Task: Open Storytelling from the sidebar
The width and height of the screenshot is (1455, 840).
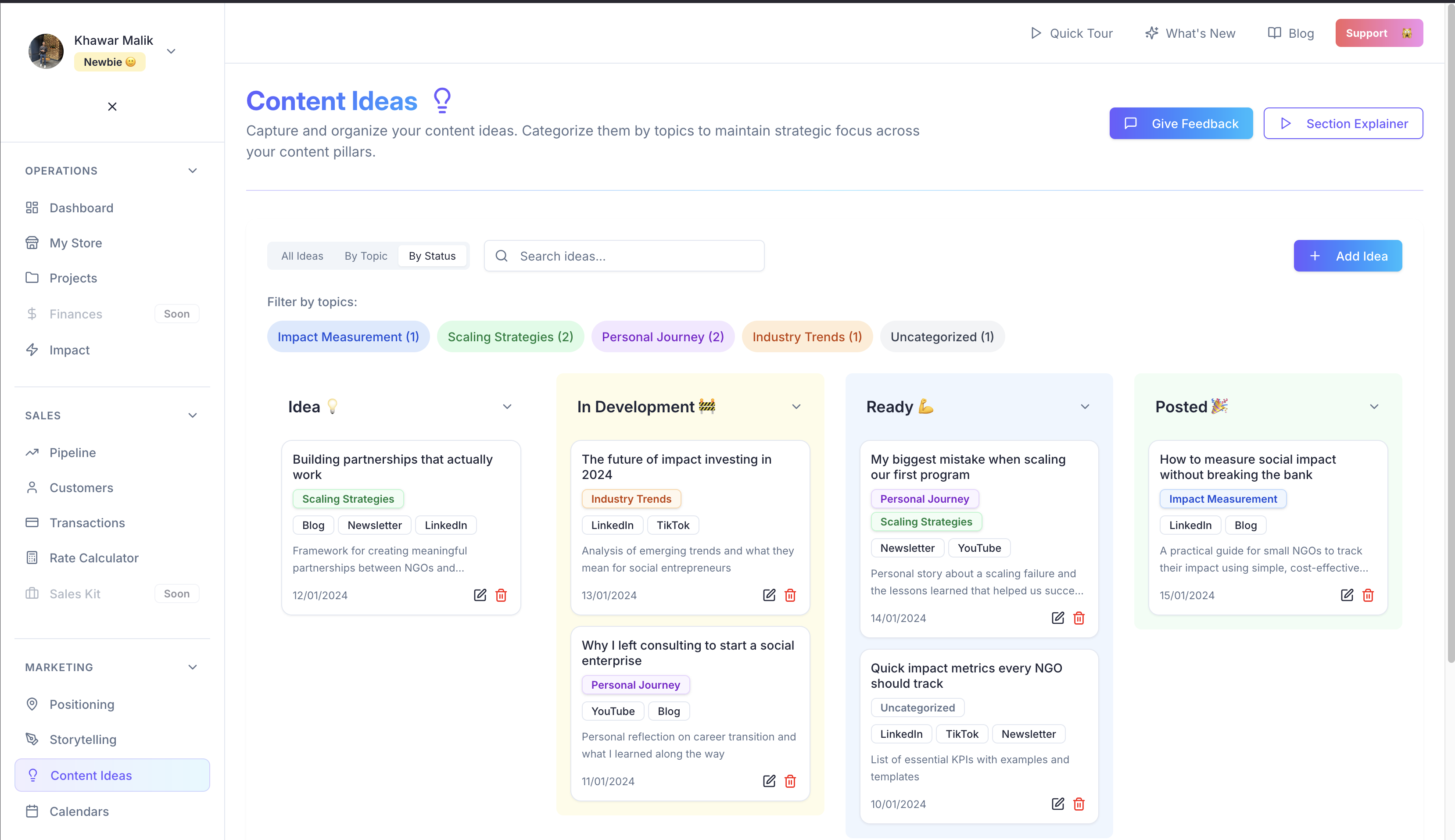Action: pyautogui.click(x=82, y=740)
